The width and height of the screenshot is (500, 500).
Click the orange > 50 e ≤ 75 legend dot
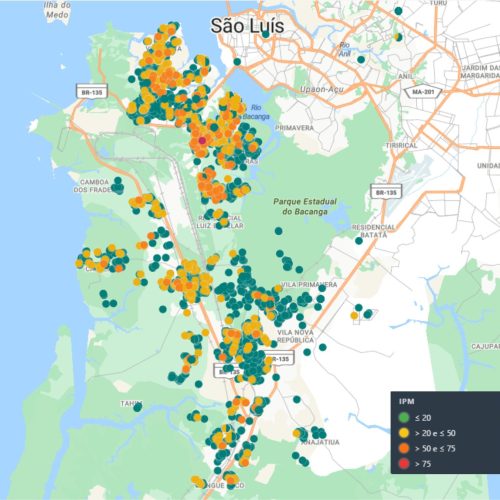[x=404, y=448]
